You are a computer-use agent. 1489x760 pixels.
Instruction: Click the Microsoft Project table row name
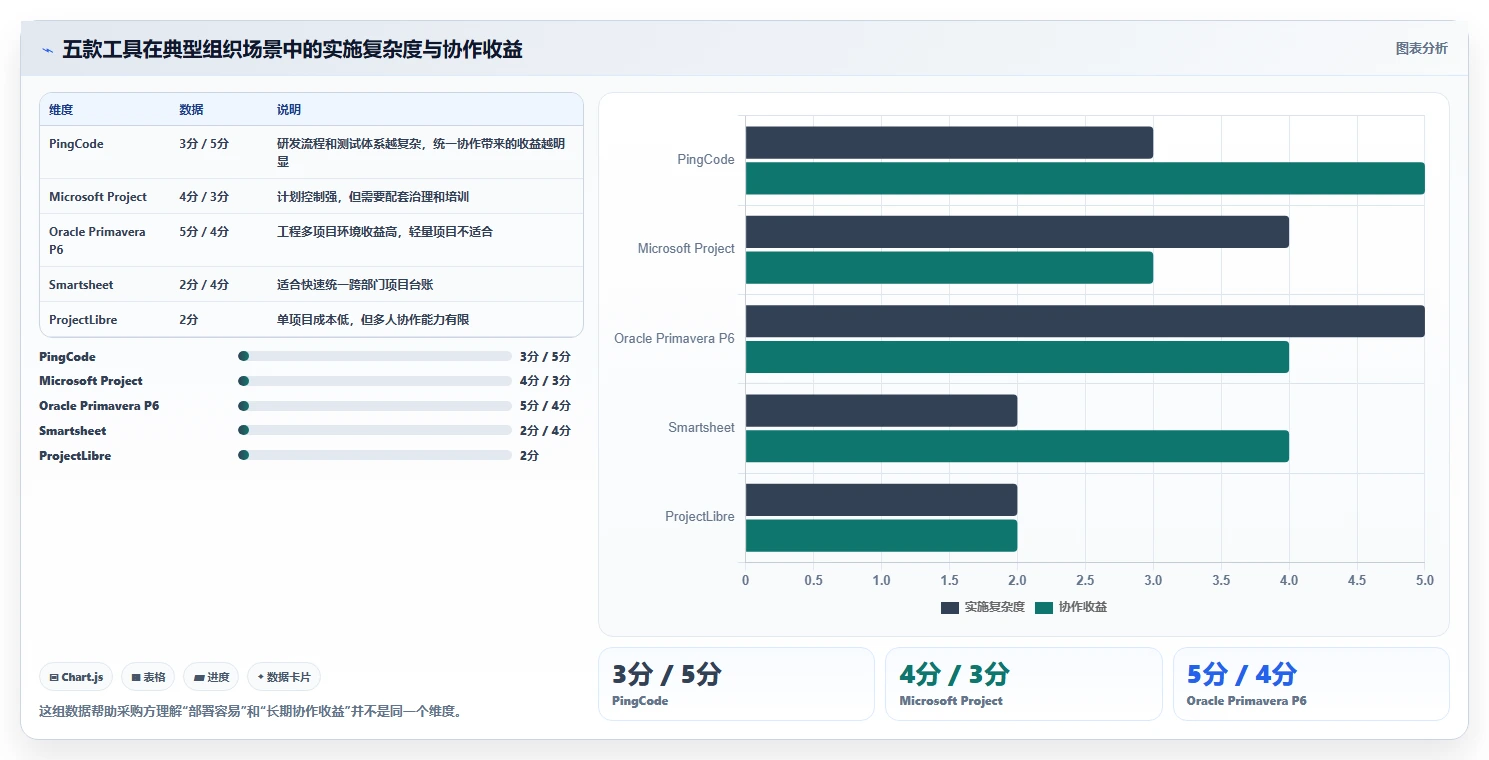coord(98,197)
